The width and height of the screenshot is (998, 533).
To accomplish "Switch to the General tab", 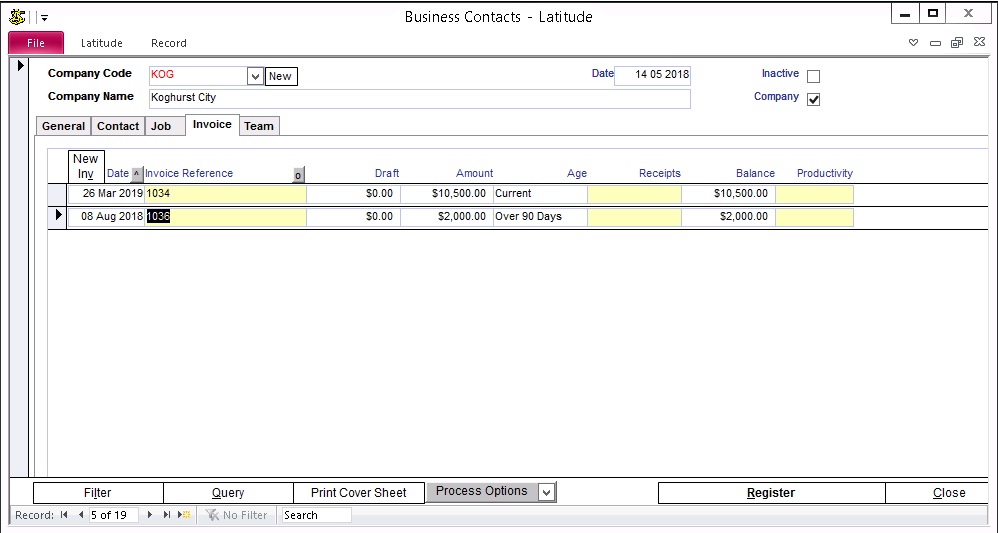I will point(63,126).
